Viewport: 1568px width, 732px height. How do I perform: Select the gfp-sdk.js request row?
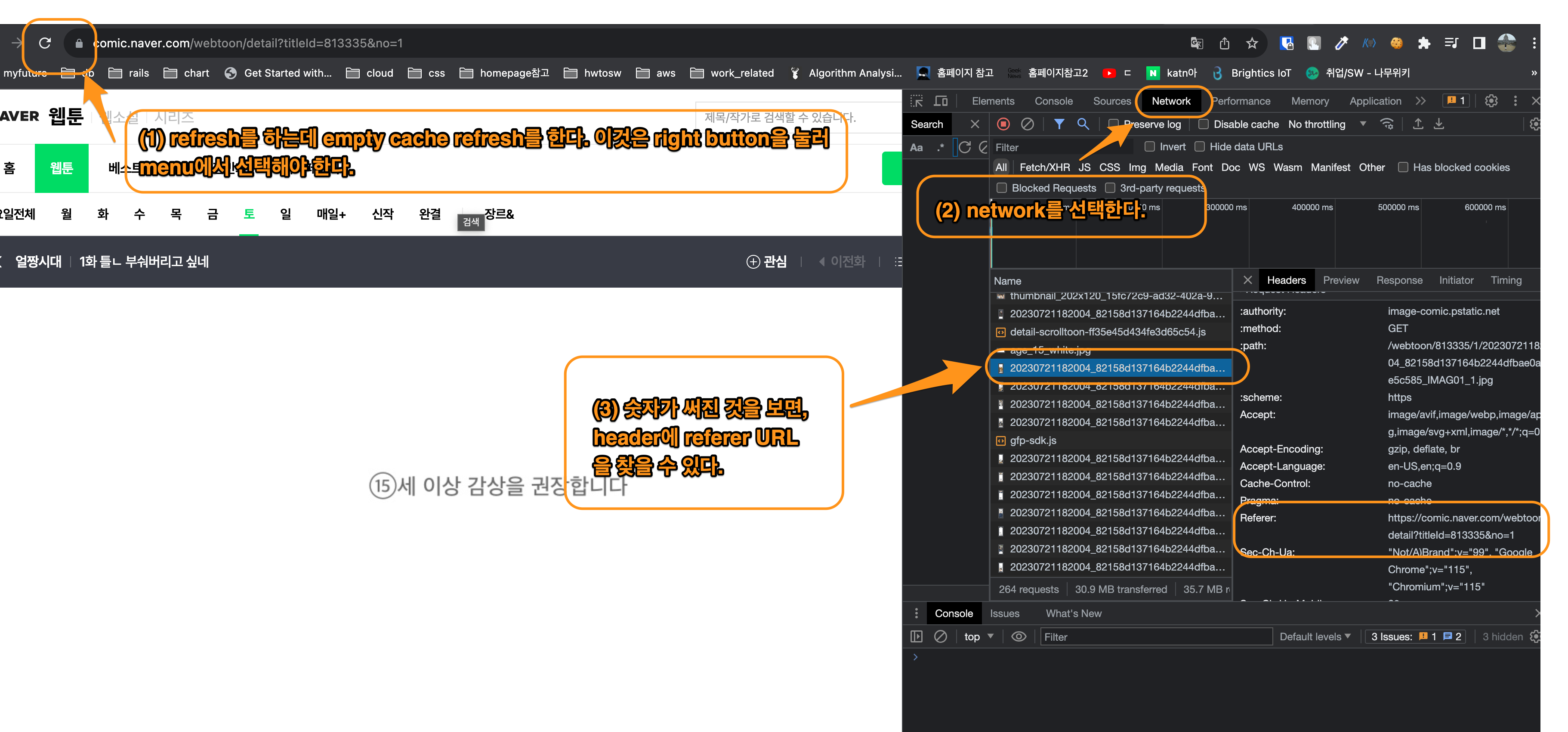pos(1033,440)
